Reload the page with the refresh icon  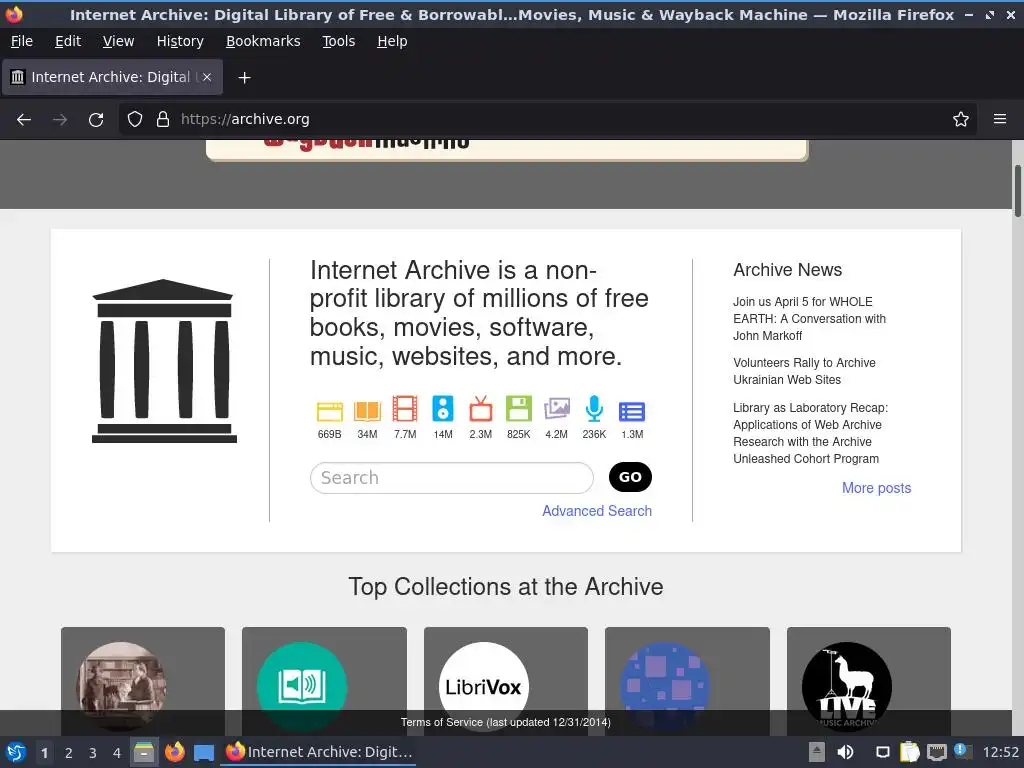pos(96,120)
